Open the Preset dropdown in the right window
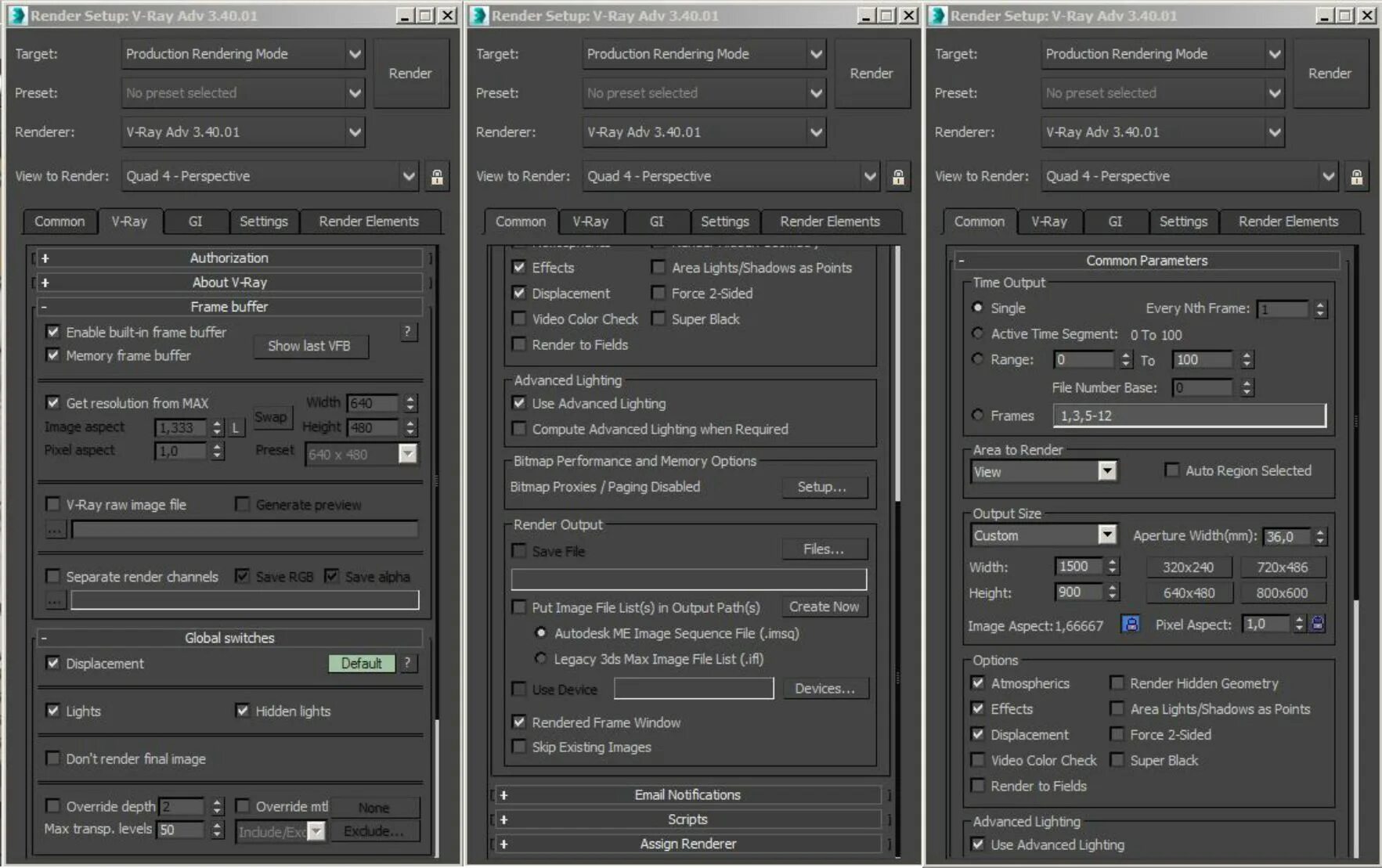1382x868 pixels. coord(1163,93)
